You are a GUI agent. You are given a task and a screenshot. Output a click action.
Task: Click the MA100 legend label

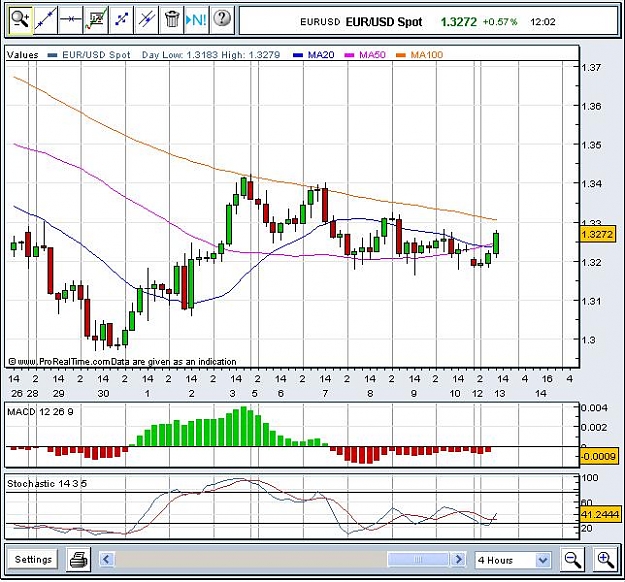coord(426,55)
